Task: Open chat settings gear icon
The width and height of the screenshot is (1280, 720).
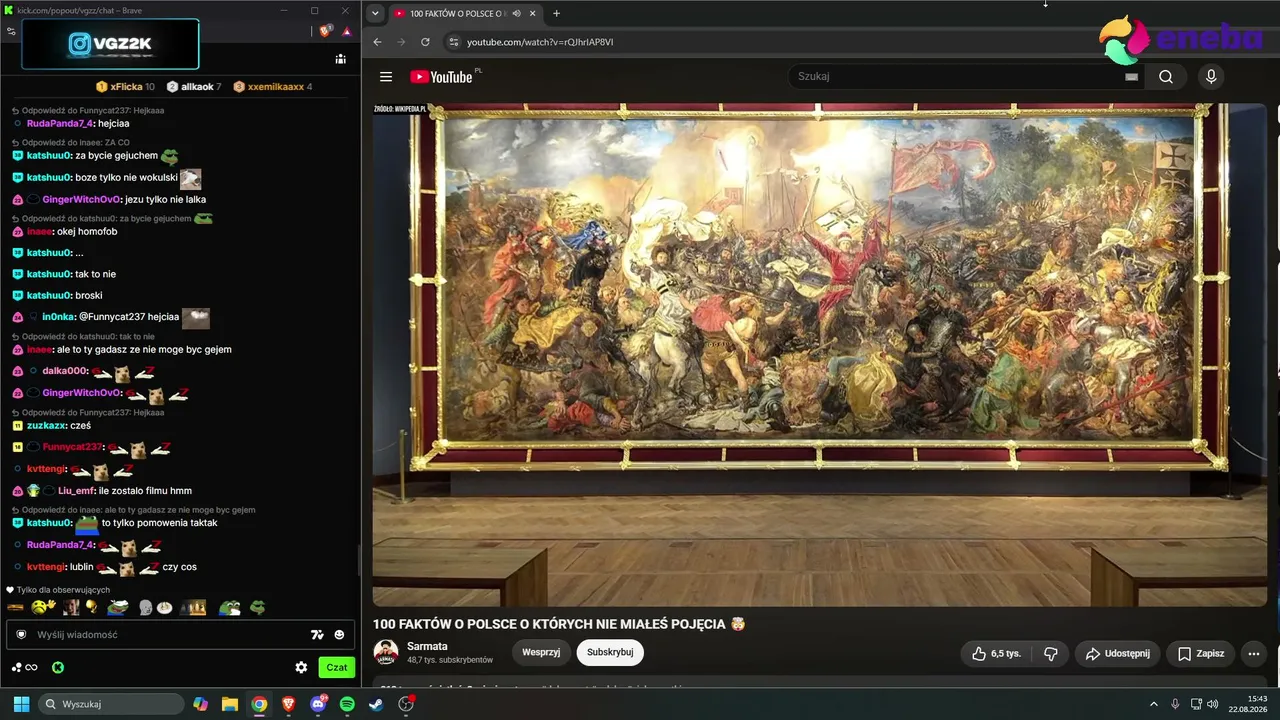Action: (x=301, y=667)
